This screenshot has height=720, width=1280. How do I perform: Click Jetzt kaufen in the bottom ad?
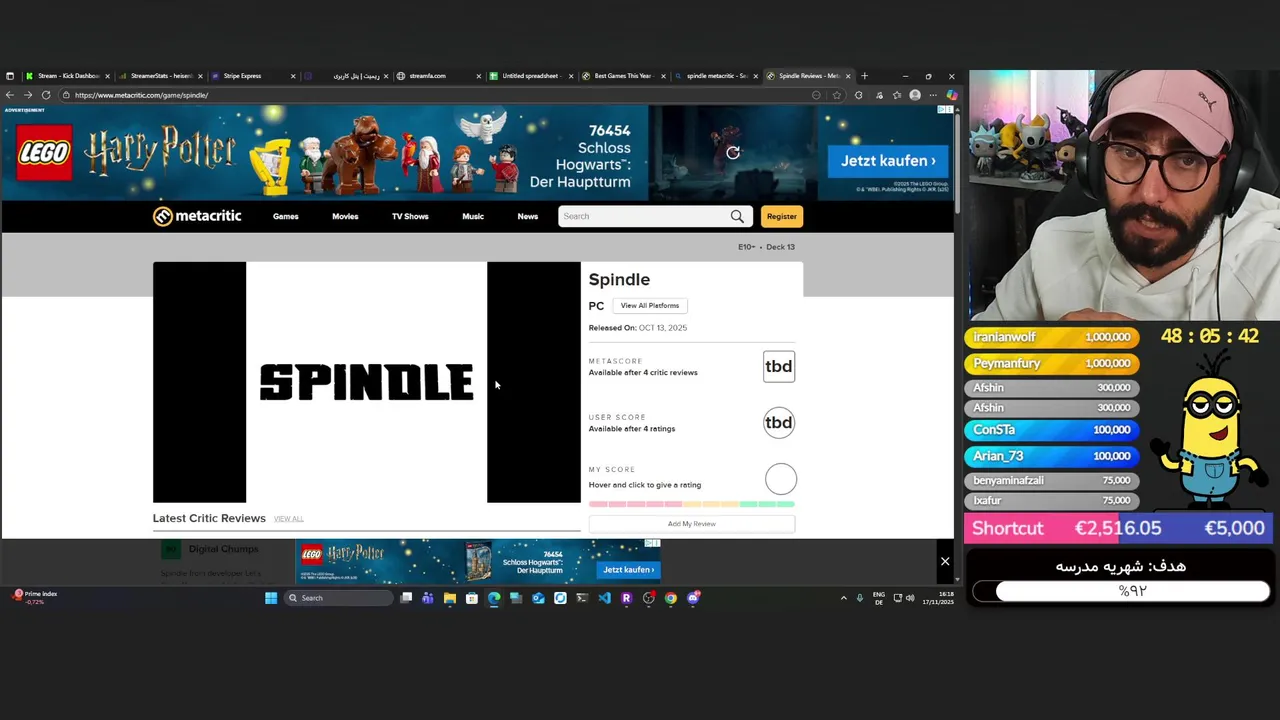pos(629,570)
